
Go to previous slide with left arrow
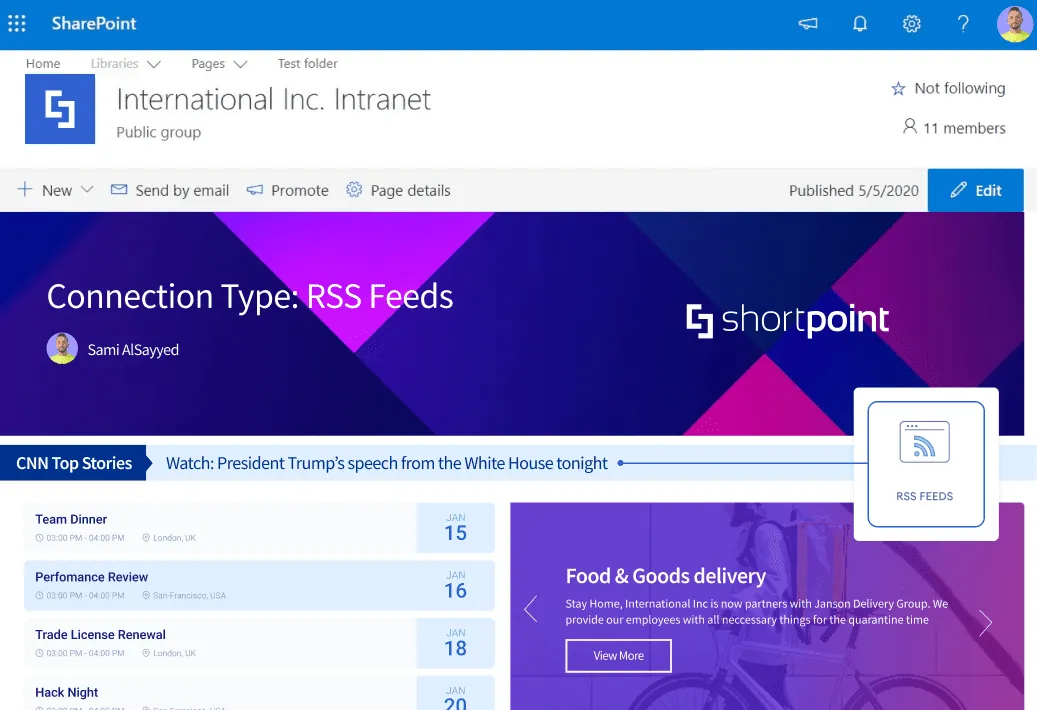tap(530, 609)
